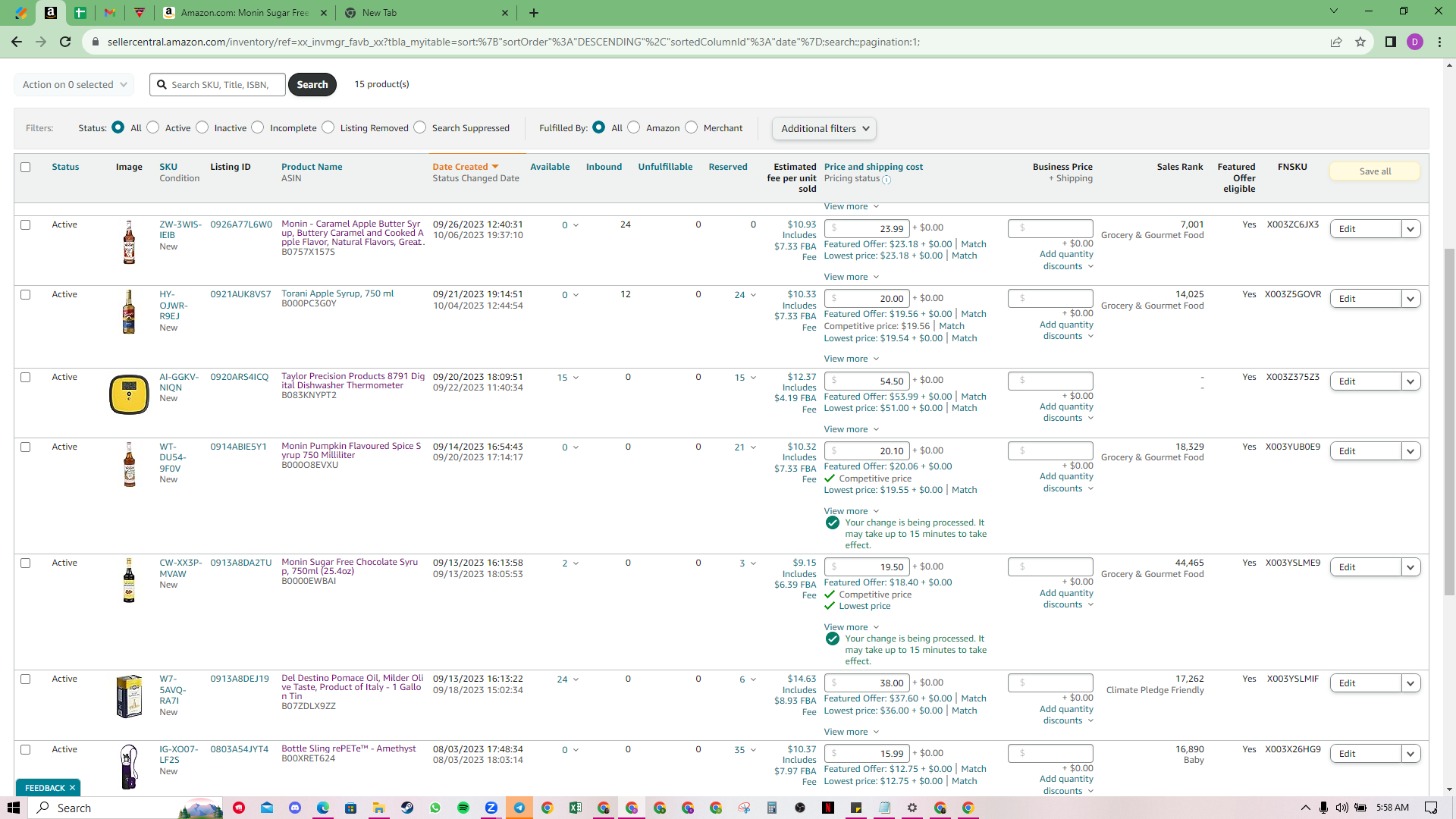Click Edit for Monin Pumpkin Spice Syrup row
The image size is (1456, 819).
point(1366,451)
